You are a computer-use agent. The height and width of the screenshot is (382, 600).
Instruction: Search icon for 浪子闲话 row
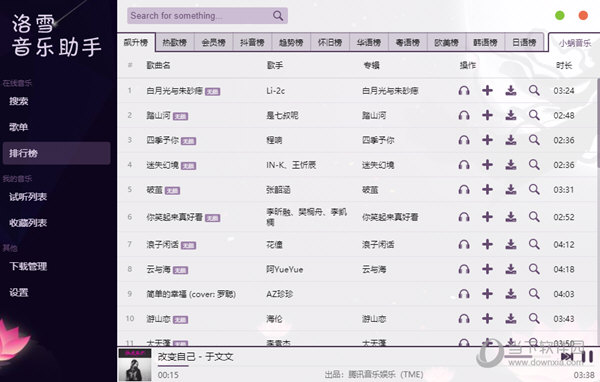coord(534,244)
